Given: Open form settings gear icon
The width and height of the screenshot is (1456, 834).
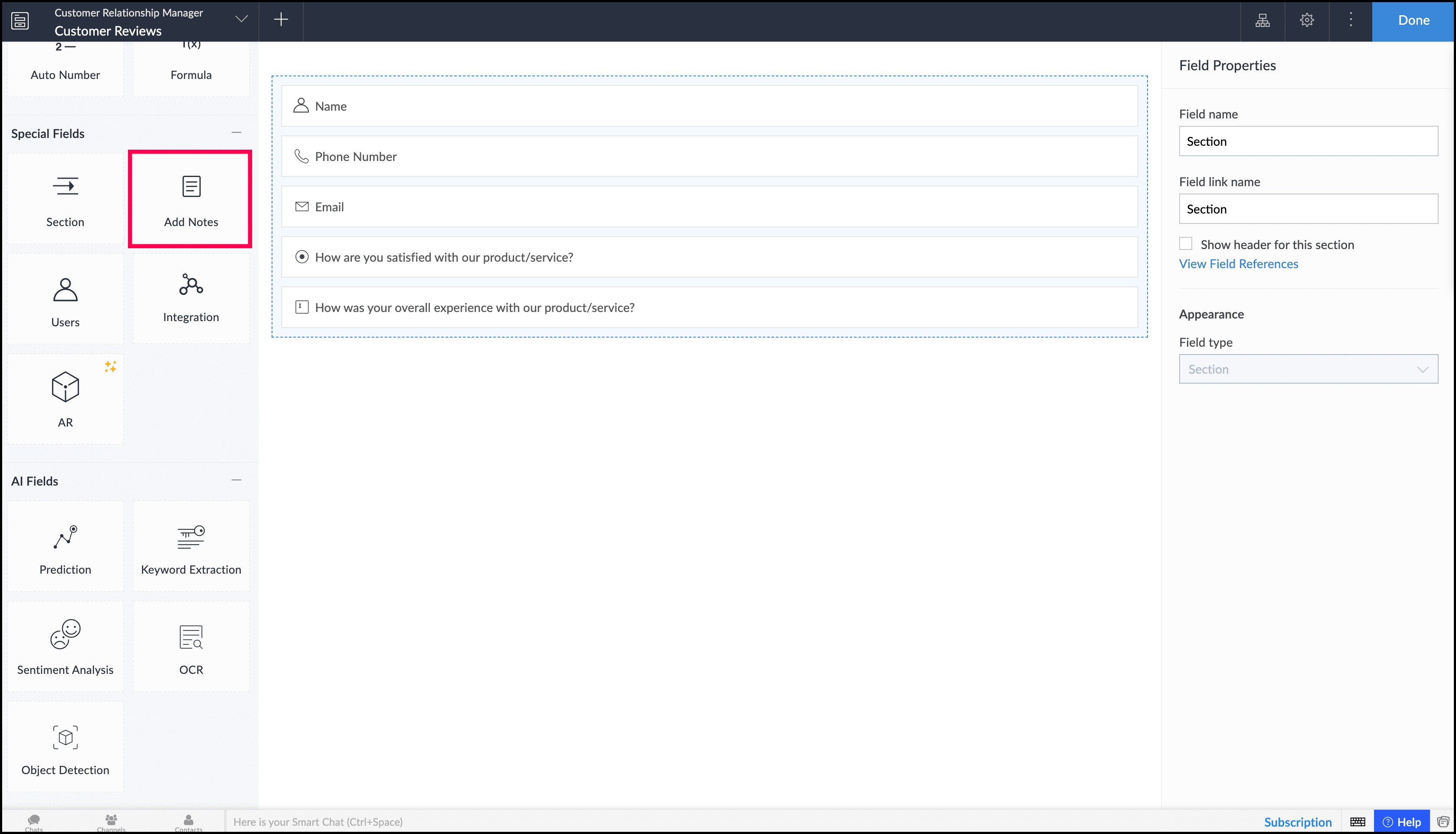Looking at the screenshot, I should pyautogui.click(x=1307, y=20).
